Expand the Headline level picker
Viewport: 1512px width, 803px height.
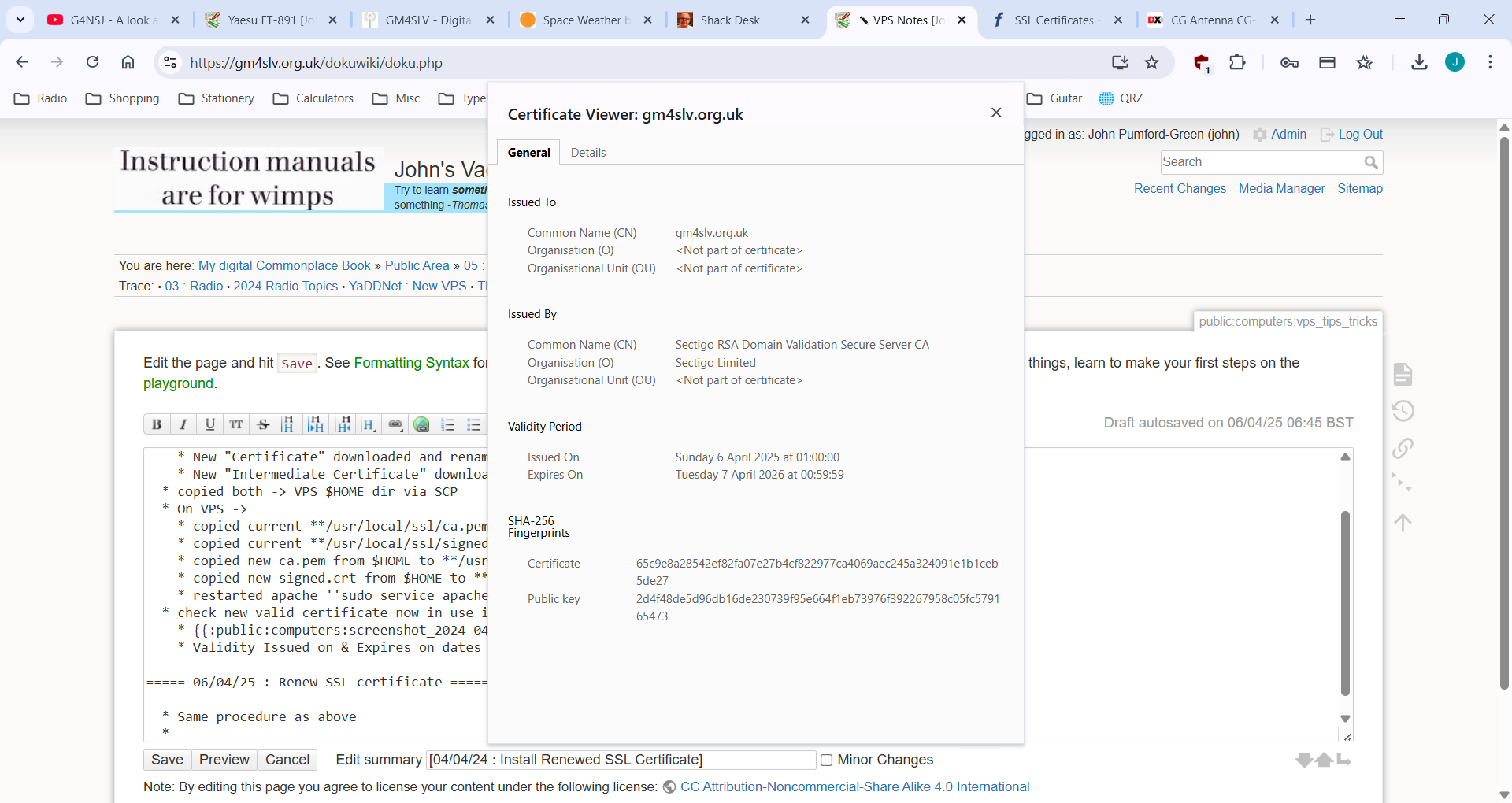(x=369, y=424)
